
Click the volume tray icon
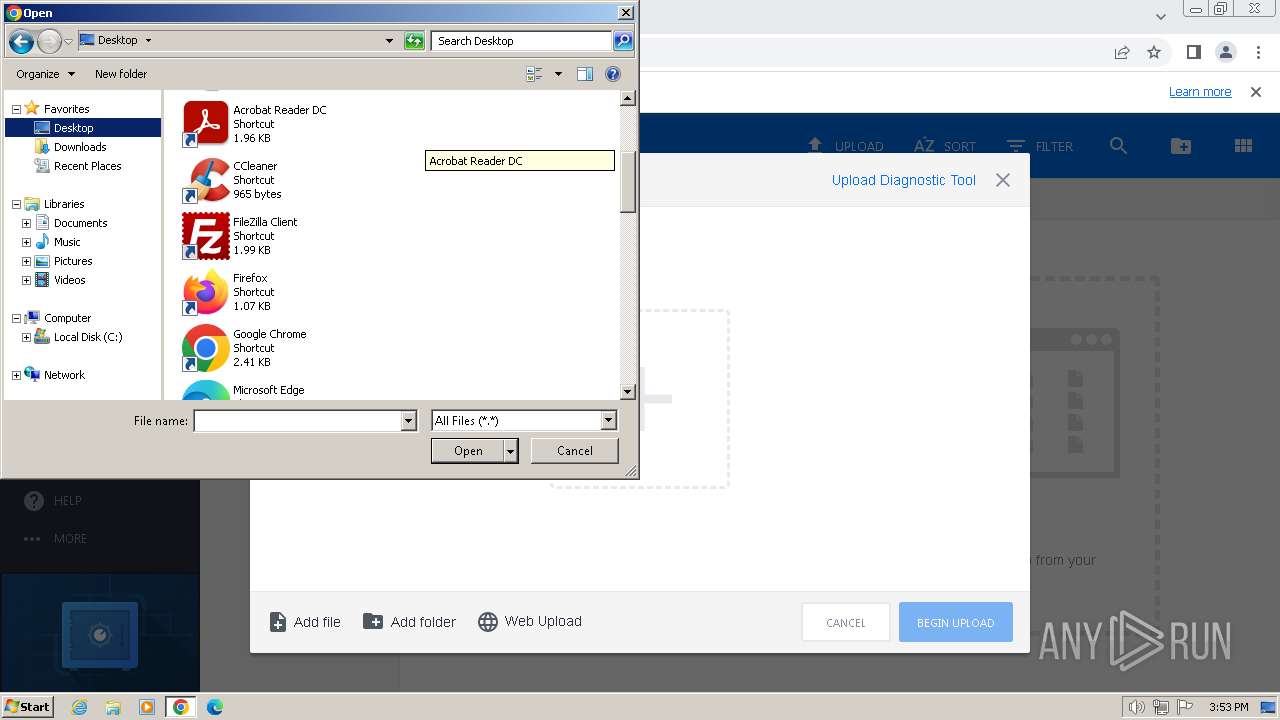[1136, 707]
